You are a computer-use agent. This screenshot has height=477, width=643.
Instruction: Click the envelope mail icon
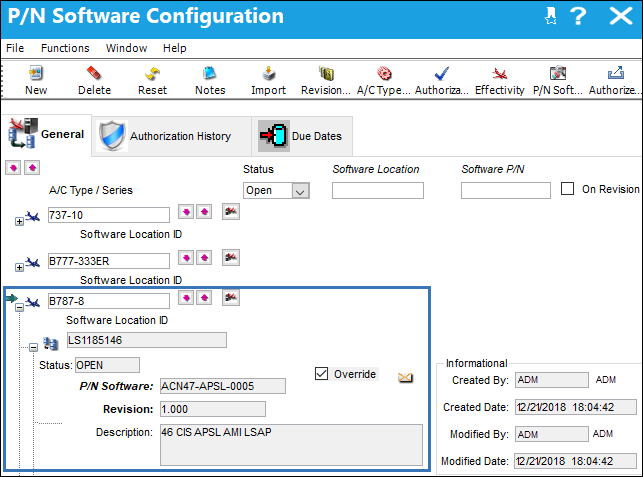tap(405, 377)
